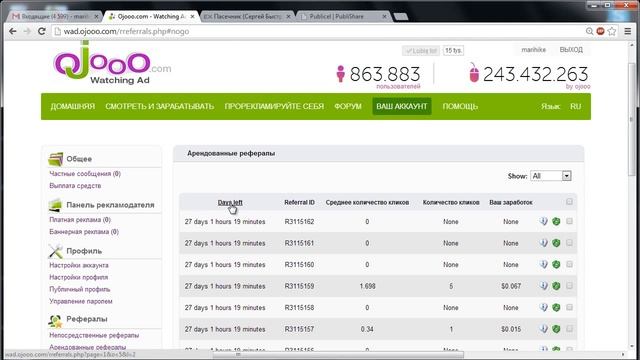Open Платная реклама (0) link
The image size is (640, 360).
[80, 220]
